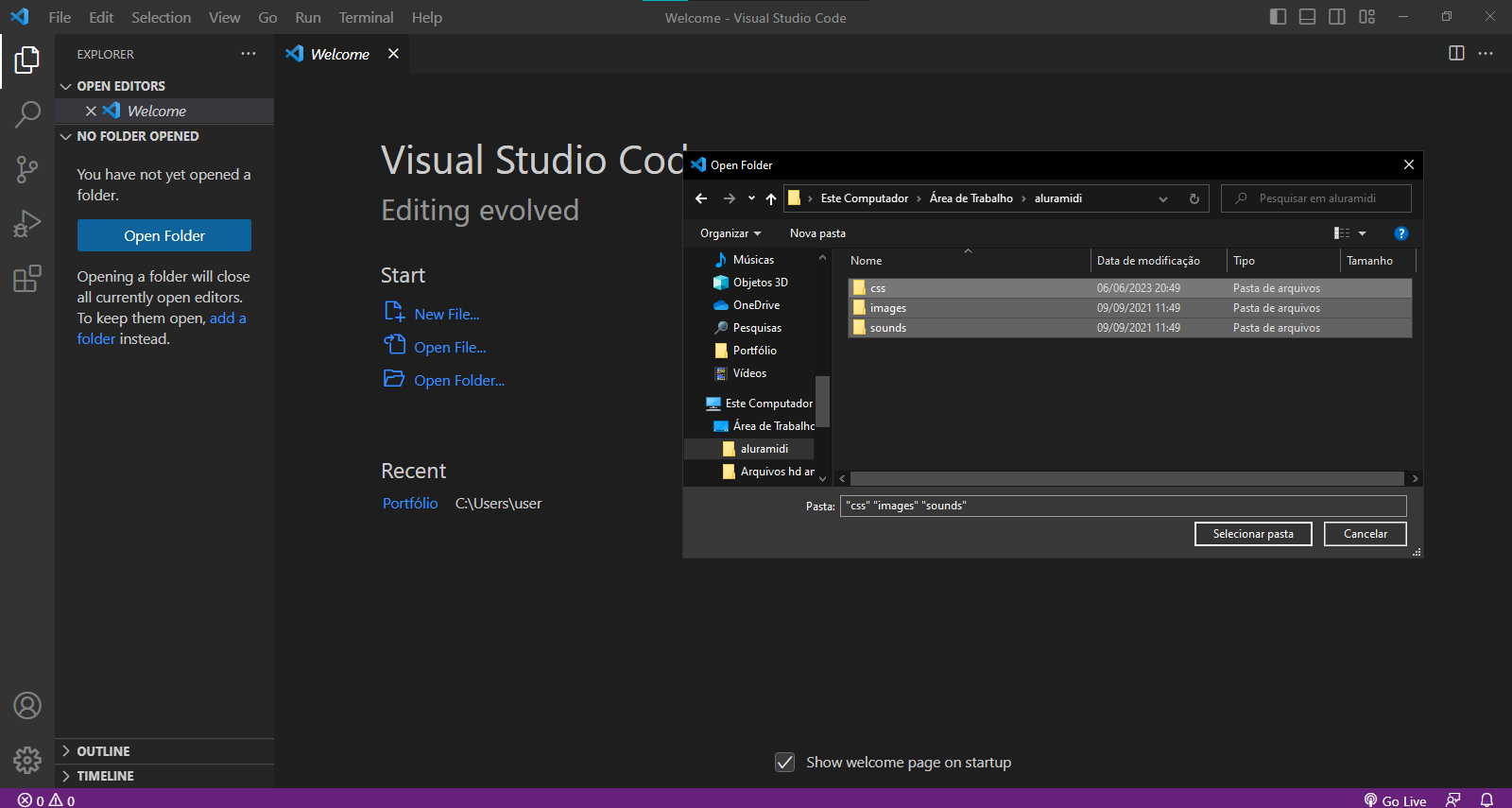Open Explorer Views and More Actions ellipsis
This screenshot has height=808, width=1512.
pos(249,54)
